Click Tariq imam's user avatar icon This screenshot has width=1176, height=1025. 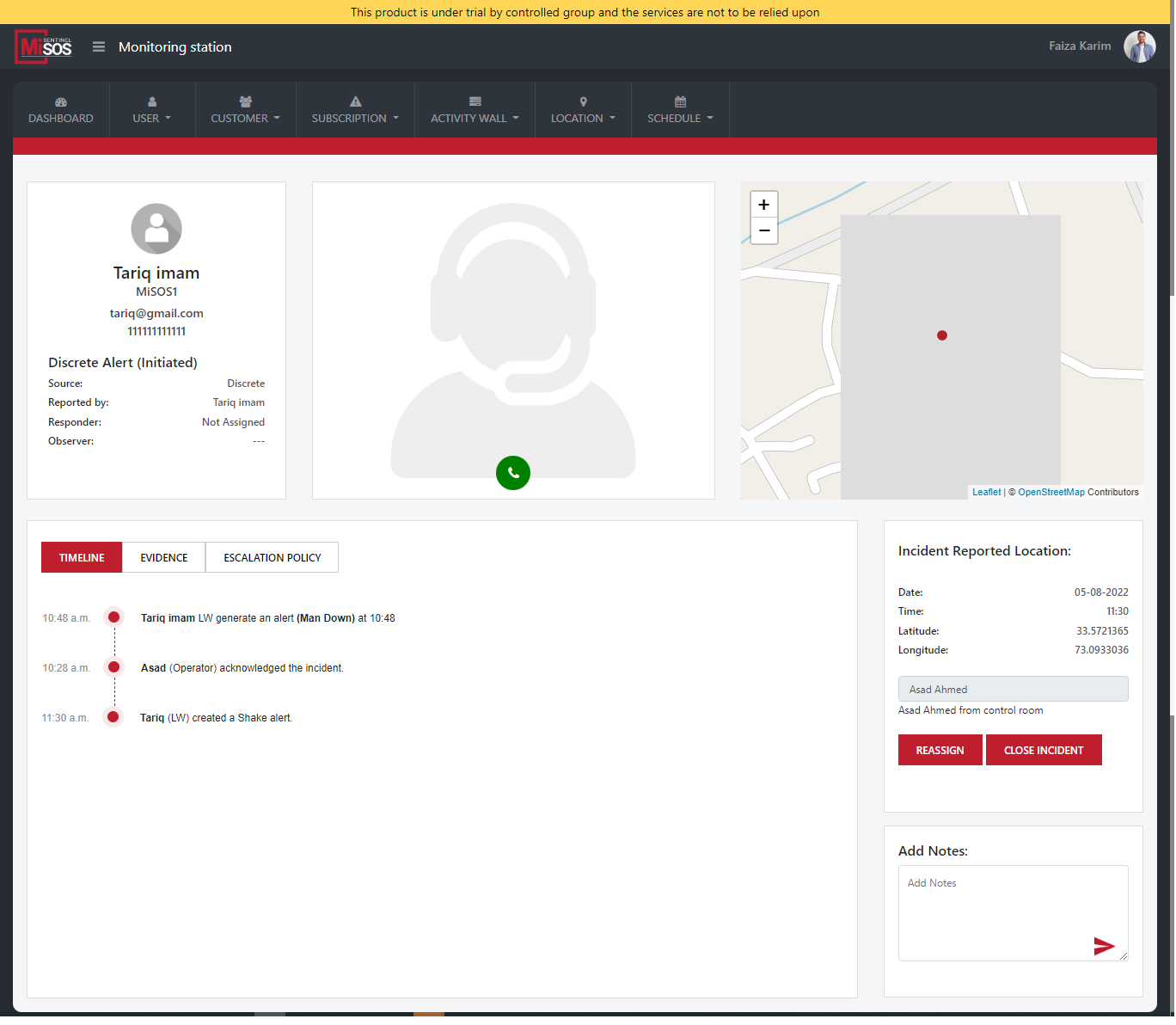pos(156,229)
